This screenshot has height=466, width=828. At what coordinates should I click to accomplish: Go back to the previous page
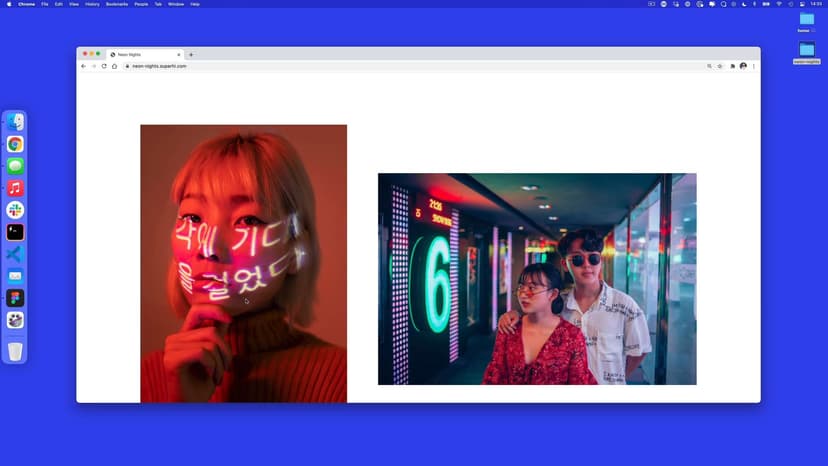[x=83, y=66]
